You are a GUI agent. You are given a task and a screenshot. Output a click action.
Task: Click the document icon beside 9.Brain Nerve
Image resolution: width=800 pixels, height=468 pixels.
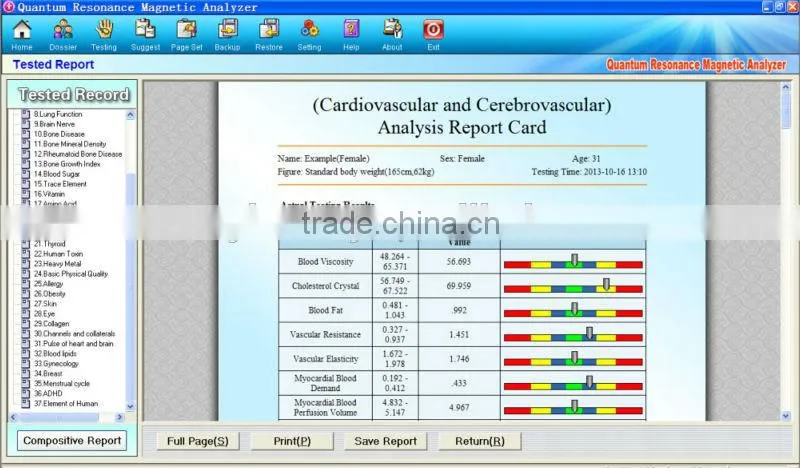pyautogui.click(x=26, y=124)
